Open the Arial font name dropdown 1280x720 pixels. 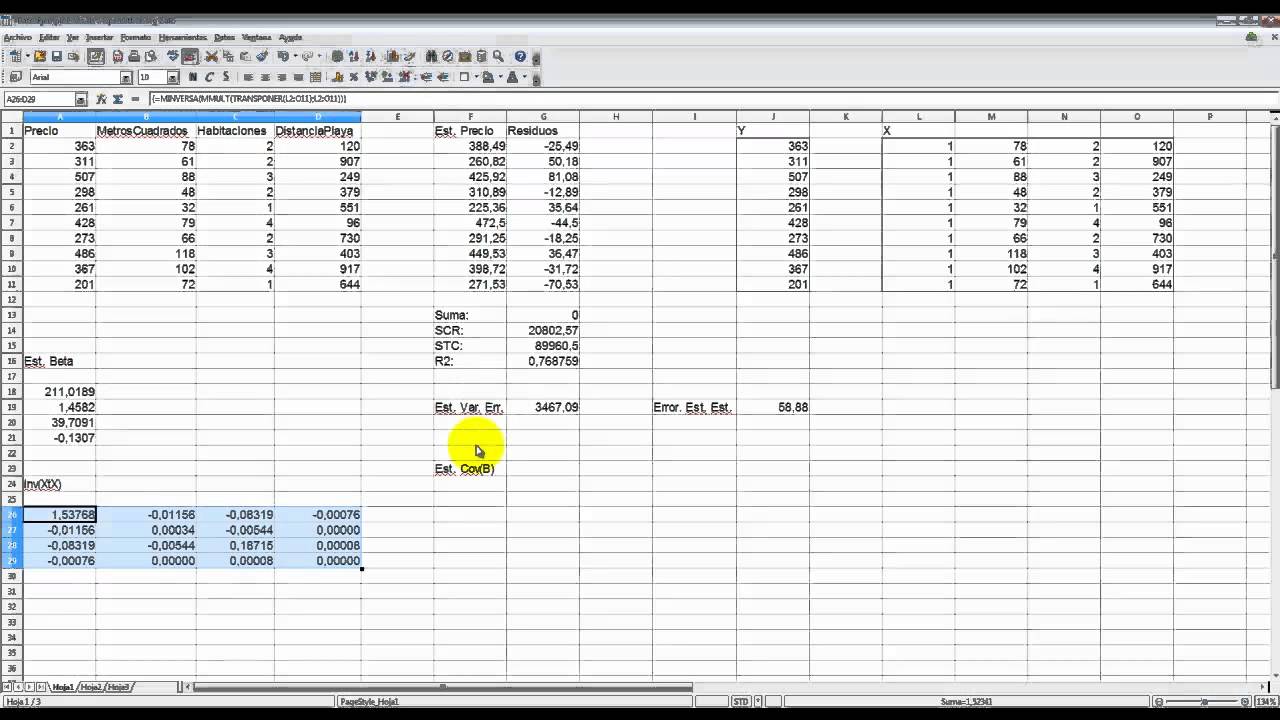click(x=126, y=77)
